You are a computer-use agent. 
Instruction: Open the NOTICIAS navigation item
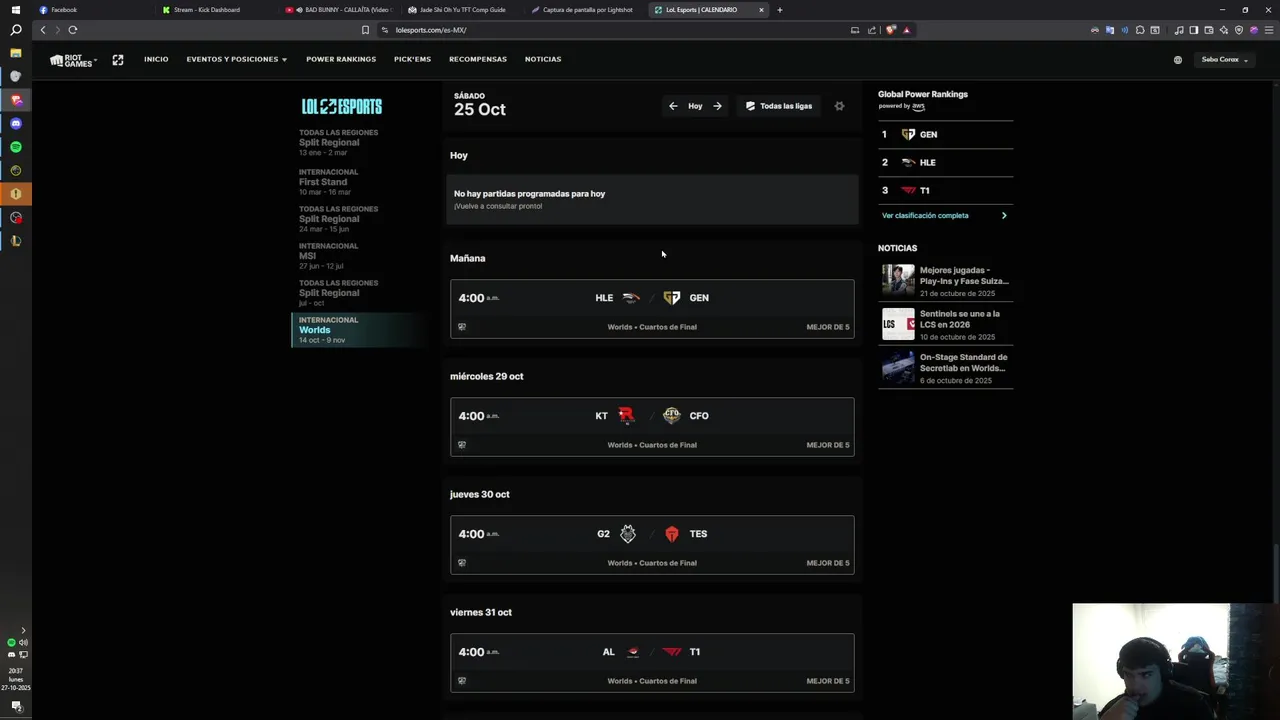[x=543, y=59]
